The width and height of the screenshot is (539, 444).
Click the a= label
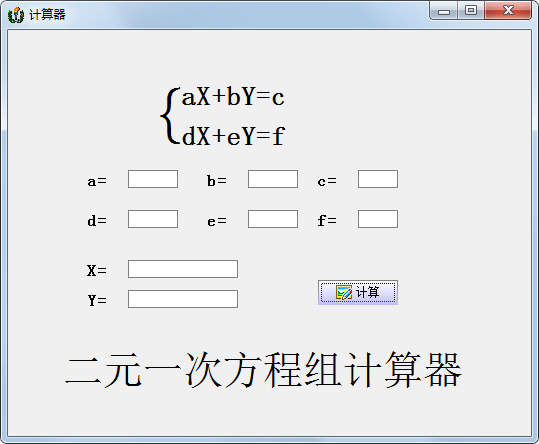pos(97,181)
